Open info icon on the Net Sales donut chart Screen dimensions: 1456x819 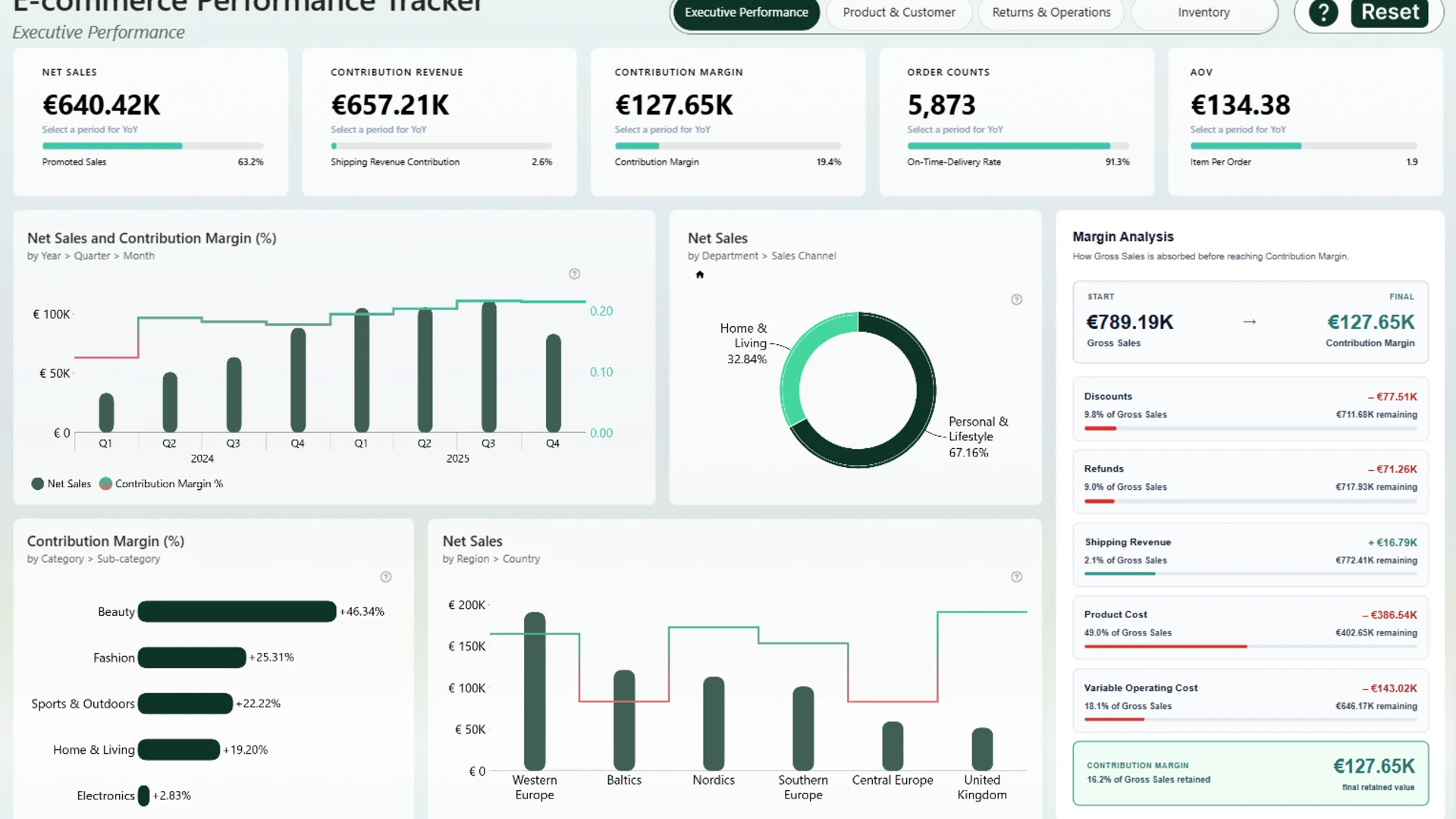1017,300
